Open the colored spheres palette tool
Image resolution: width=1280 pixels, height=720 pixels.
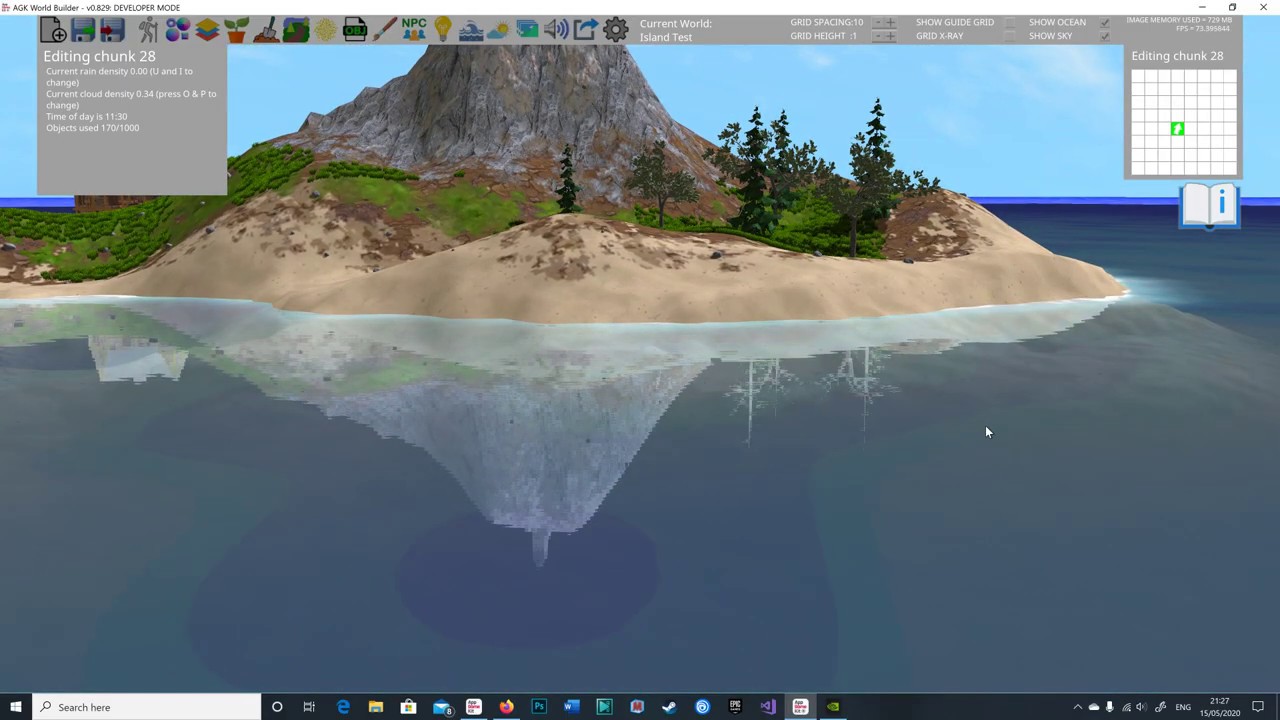[x=177, y=30]
